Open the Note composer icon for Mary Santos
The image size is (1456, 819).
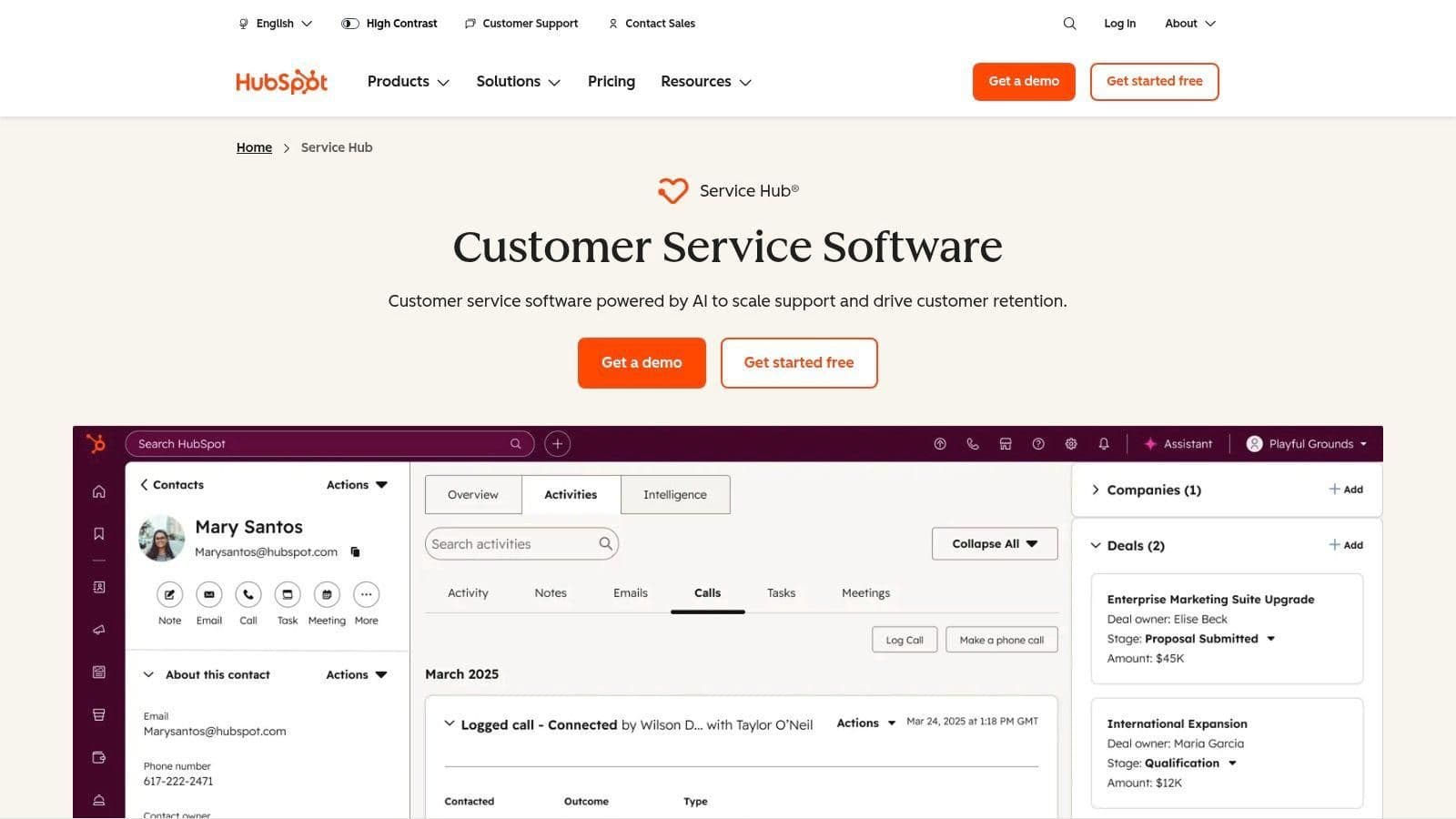click(169, 594)
